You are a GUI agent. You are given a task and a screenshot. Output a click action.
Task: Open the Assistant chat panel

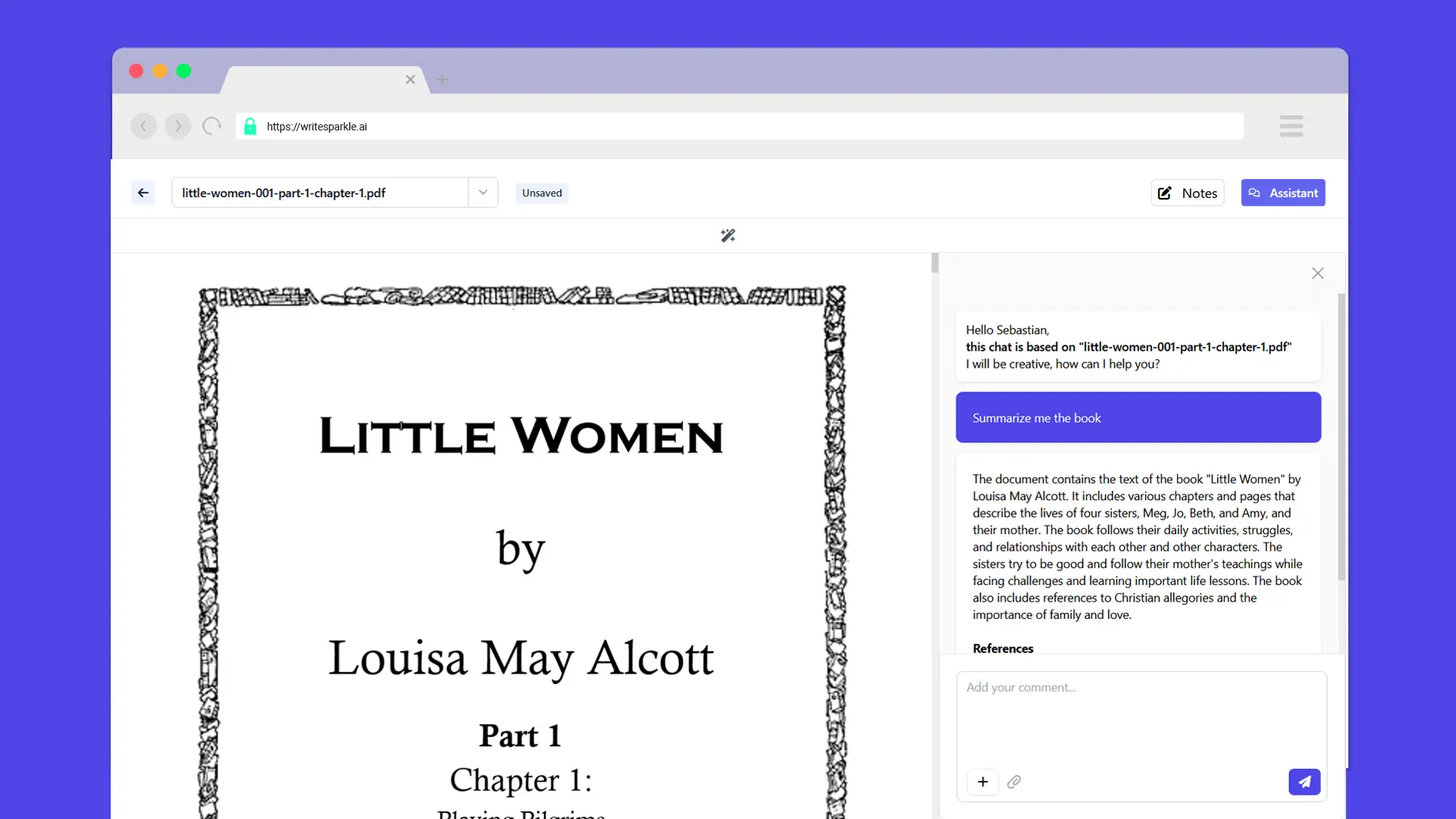[x=1283, y=193]
